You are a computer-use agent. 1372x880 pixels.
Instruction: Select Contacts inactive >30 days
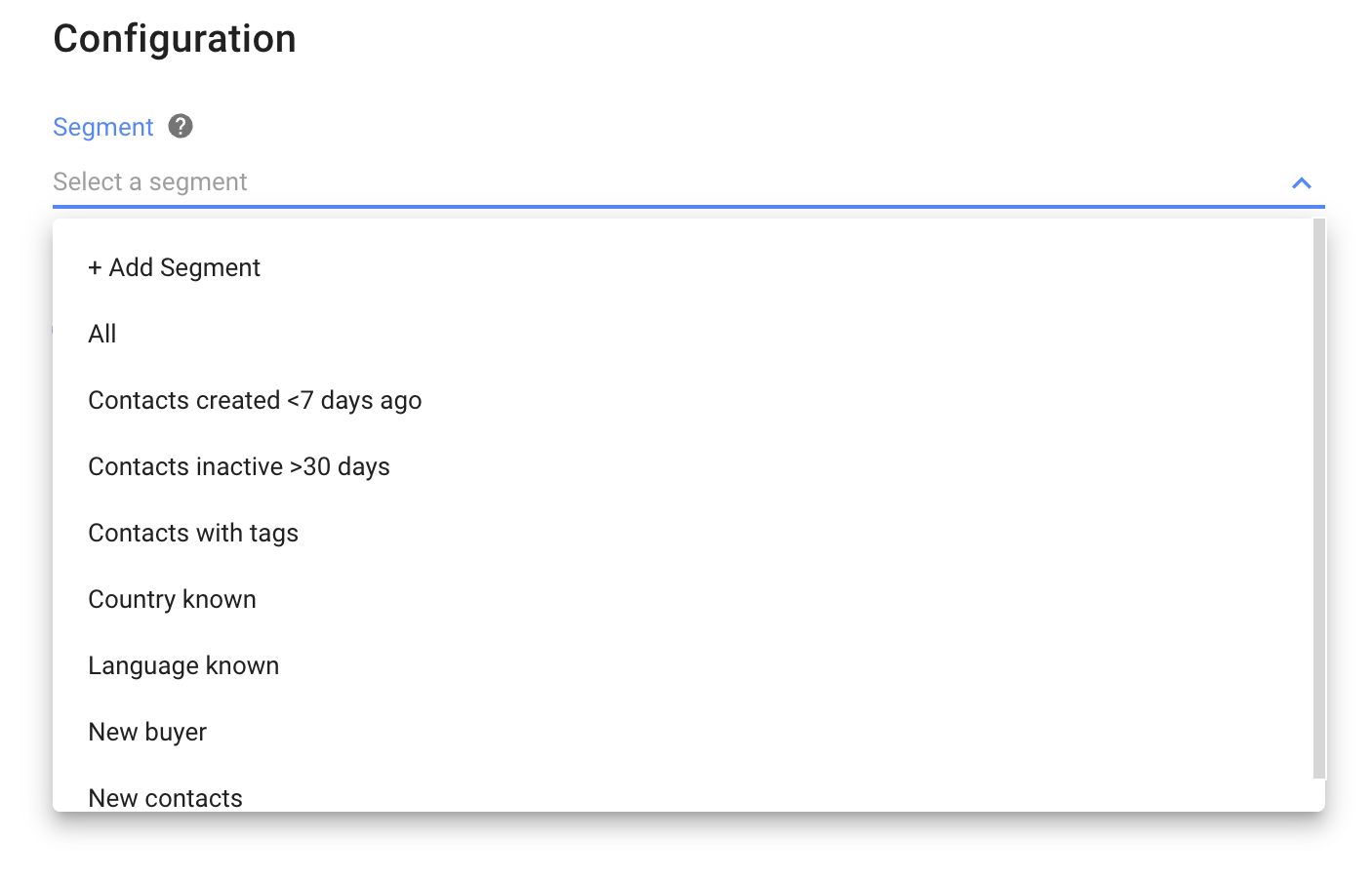pos(239,466)
